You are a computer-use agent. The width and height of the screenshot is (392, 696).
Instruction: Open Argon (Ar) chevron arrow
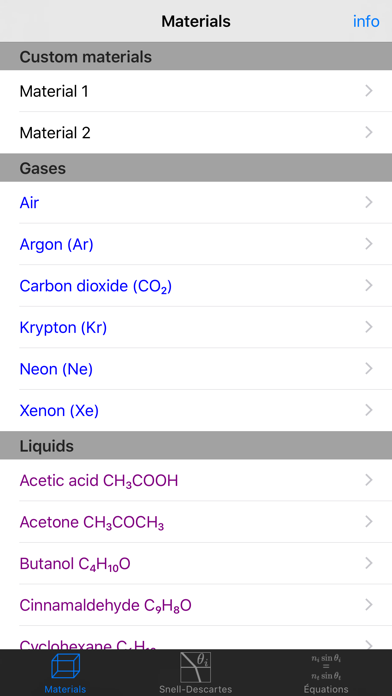368,244
